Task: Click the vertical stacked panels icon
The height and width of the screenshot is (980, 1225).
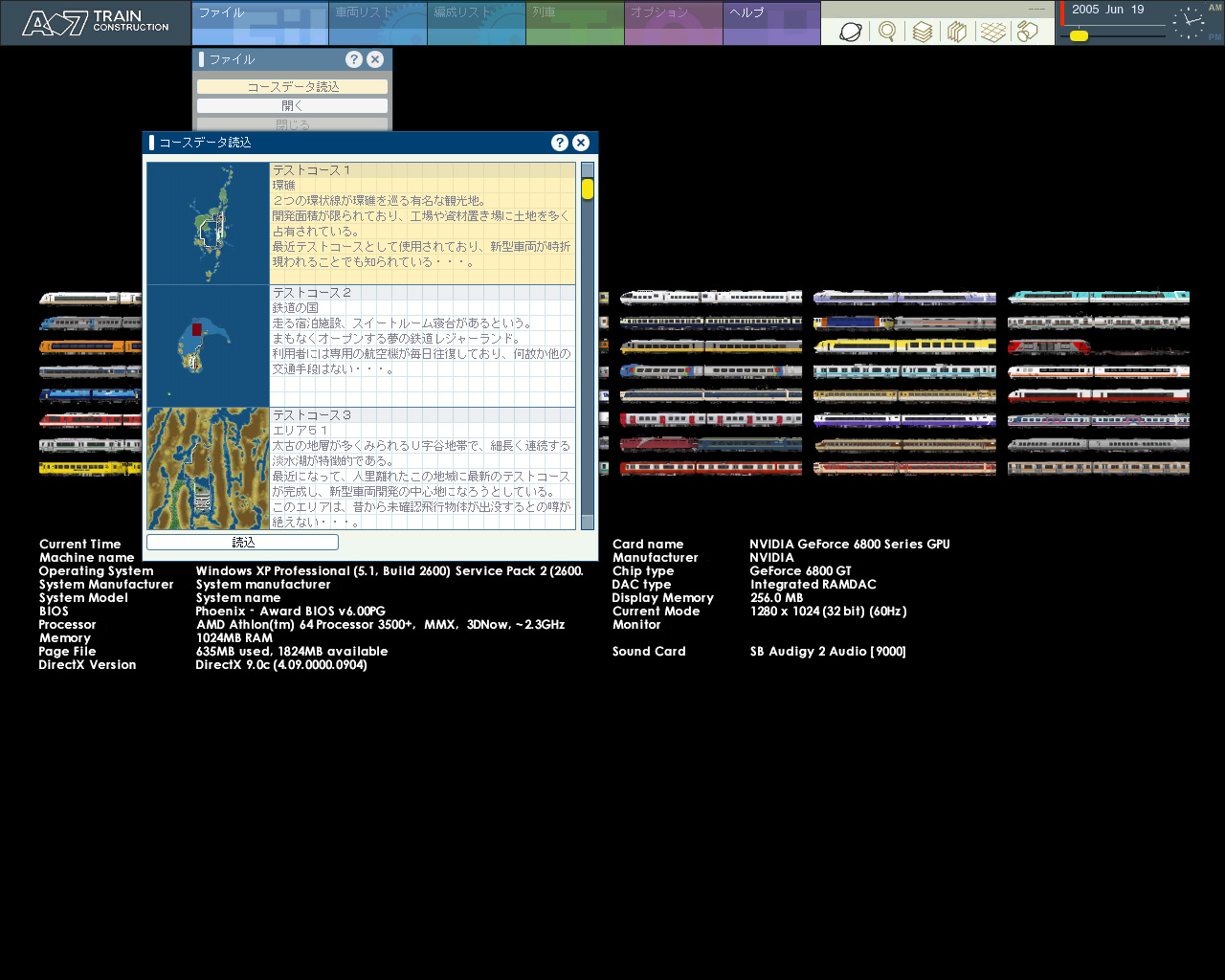Action: 957,32
